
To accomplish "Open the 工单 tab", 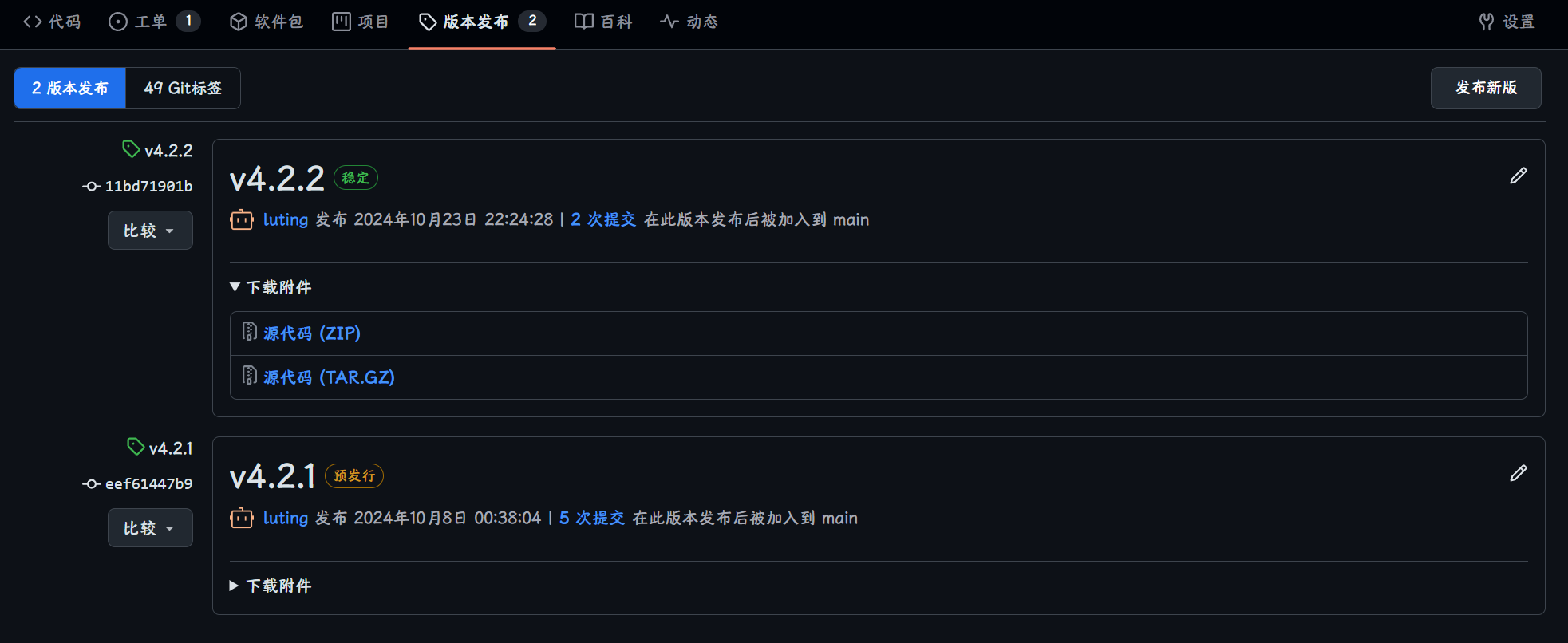I will 150,22.
